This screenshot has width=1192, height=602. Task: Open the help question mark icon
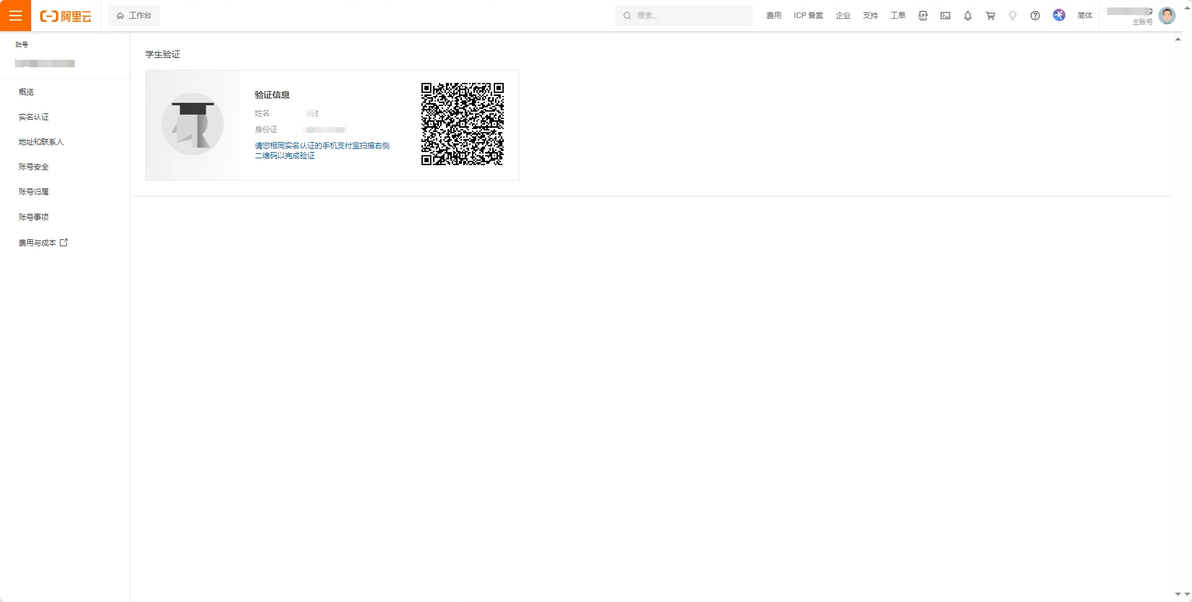pyautogui.click(x=1035, y=15)
